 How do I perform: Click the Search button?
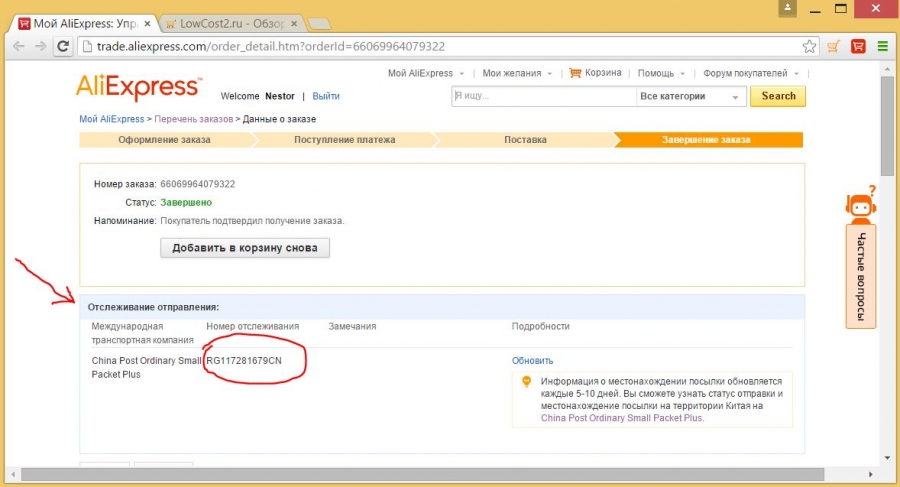(778, 96)
